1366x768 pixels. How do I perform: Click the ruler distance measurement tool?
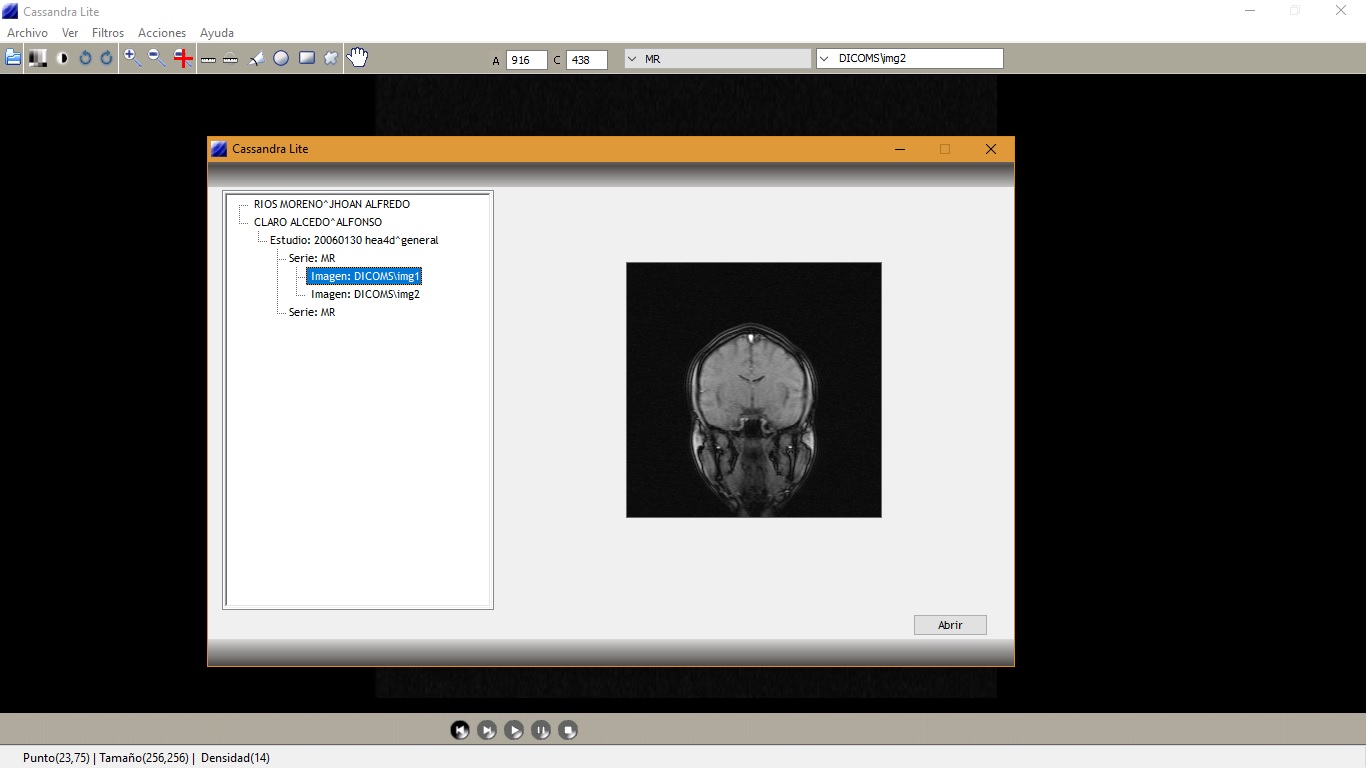[208, 59]
